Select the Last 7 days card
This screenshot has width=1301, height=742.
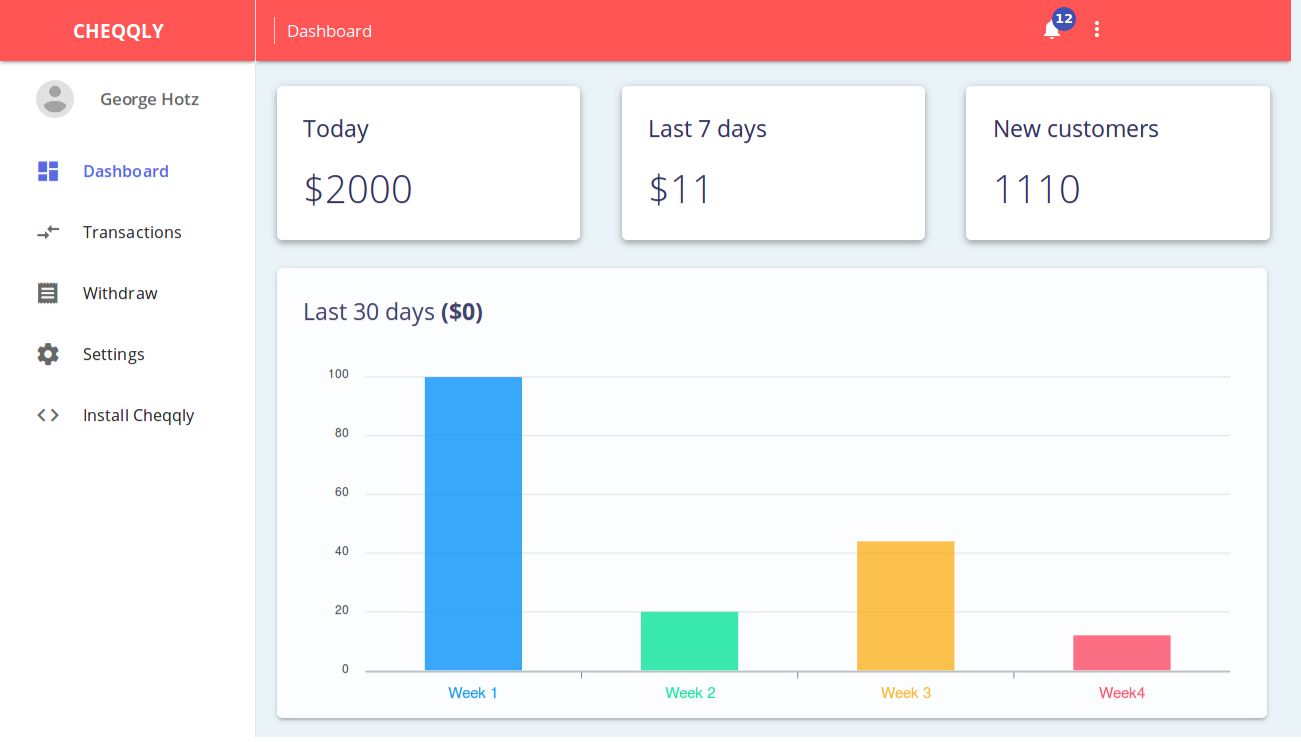[773, 163]
